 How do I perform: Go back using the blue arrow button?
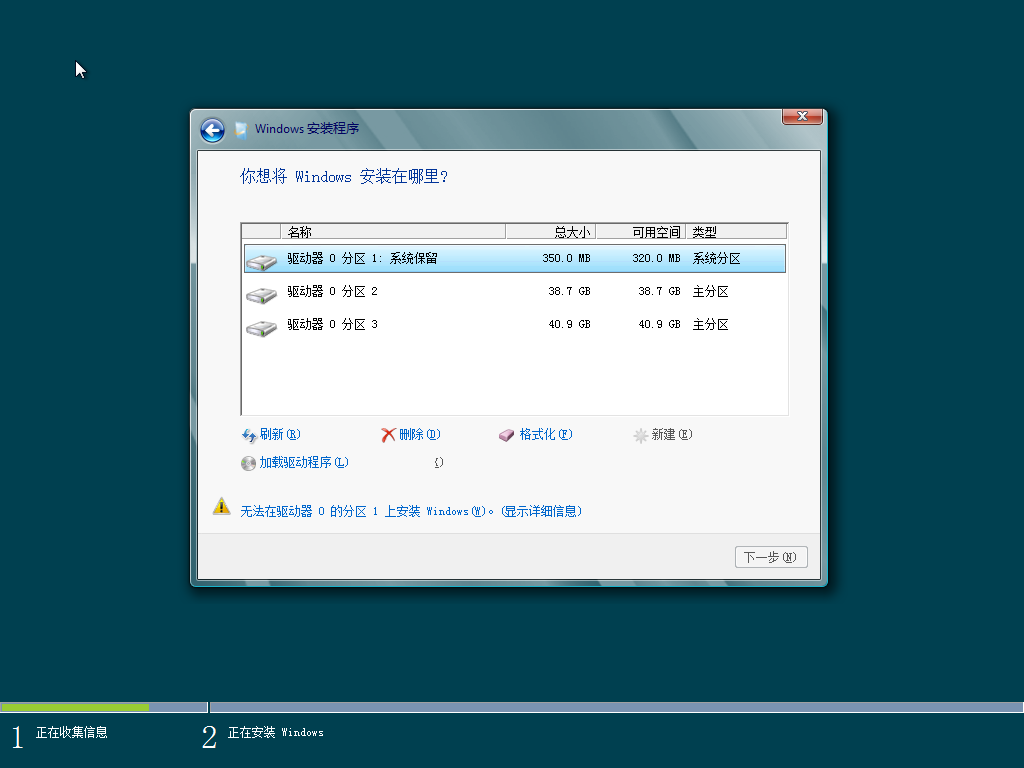212,130
